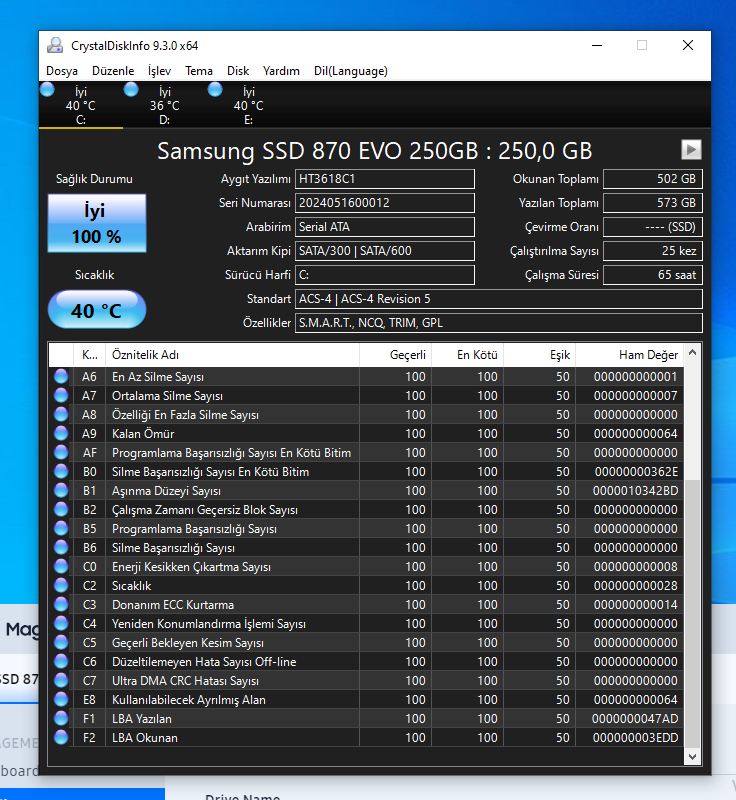
Task: Sort by En Kötü column header
Action: 467,355
